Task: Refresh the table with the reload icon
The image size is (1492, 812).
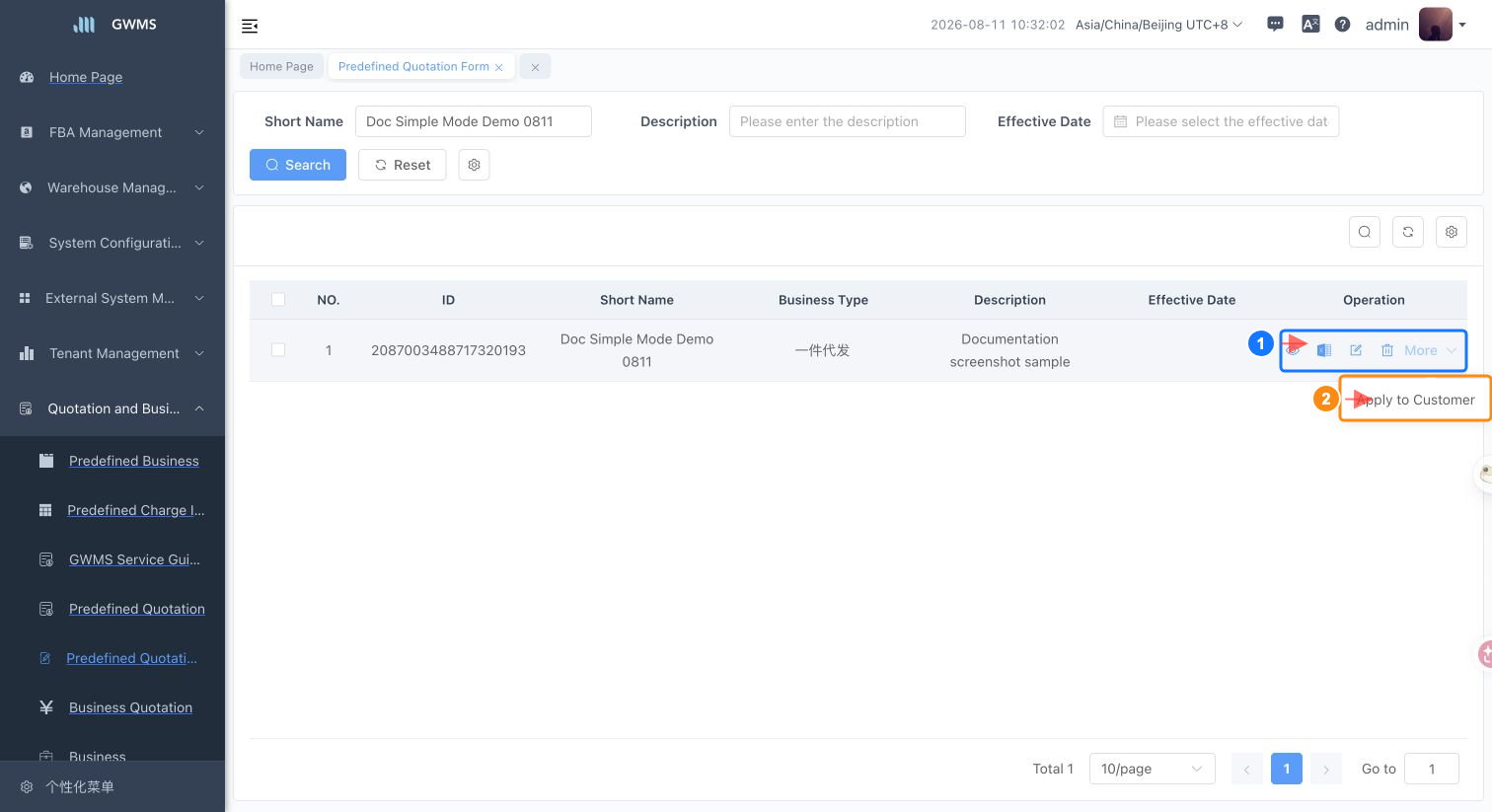Action: tap(1408, 232)
